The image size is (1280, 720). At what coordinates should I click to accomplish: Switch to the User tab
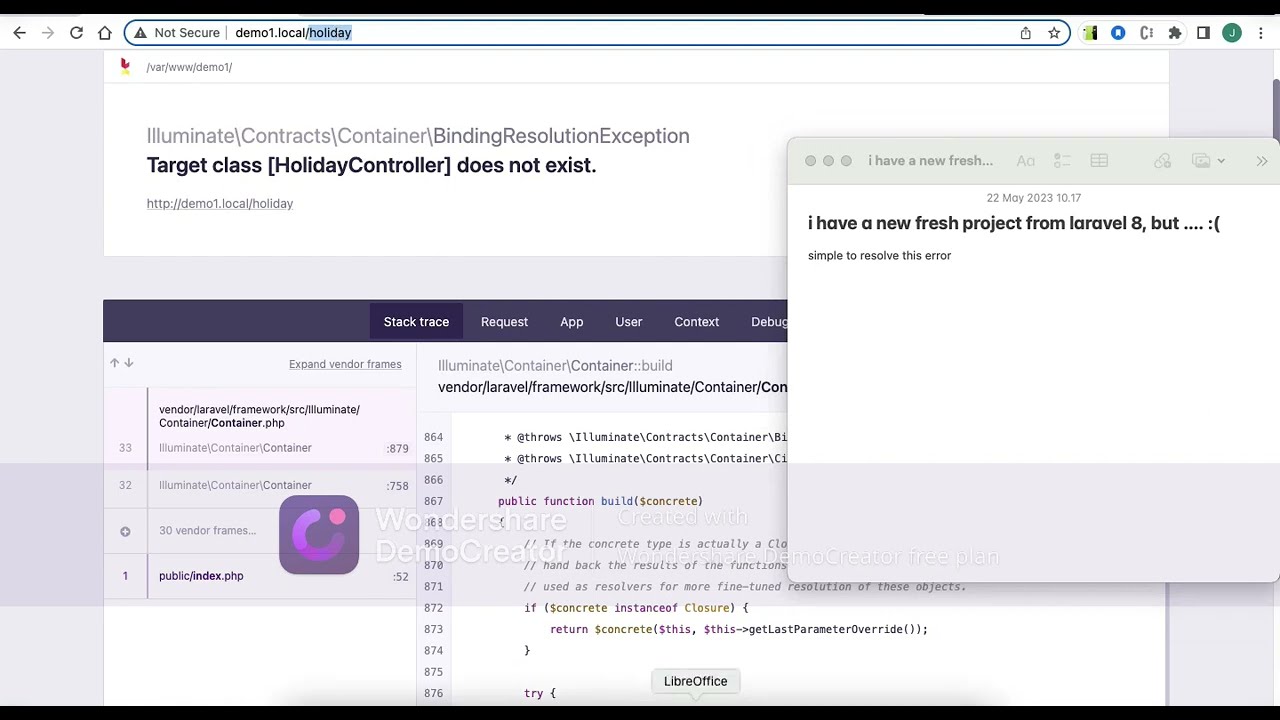tap(628, 322)
